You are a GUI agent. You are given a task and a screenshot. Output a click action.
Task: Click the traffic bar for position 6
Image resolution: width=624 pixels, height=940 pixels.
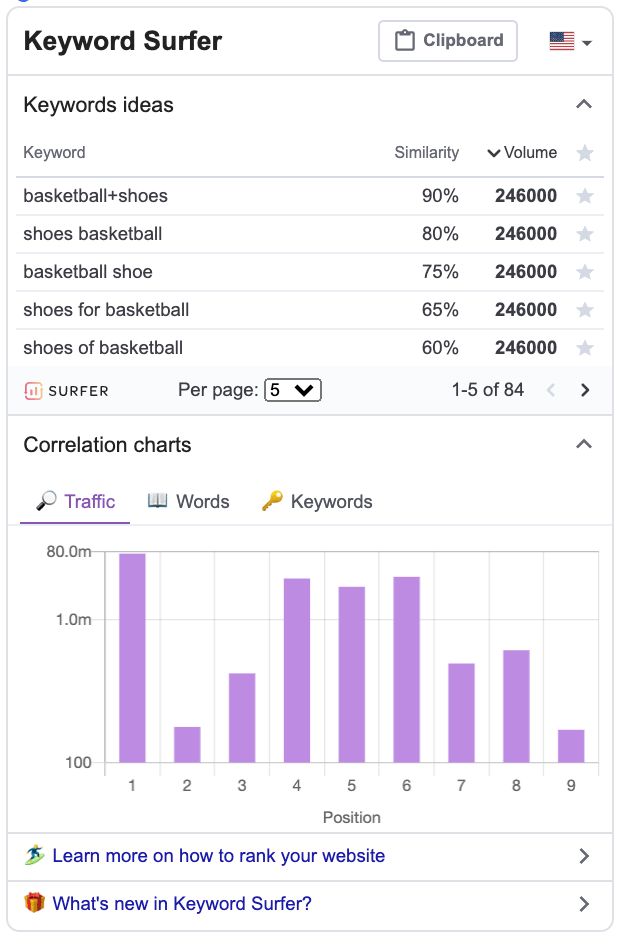tap(406, 670)
